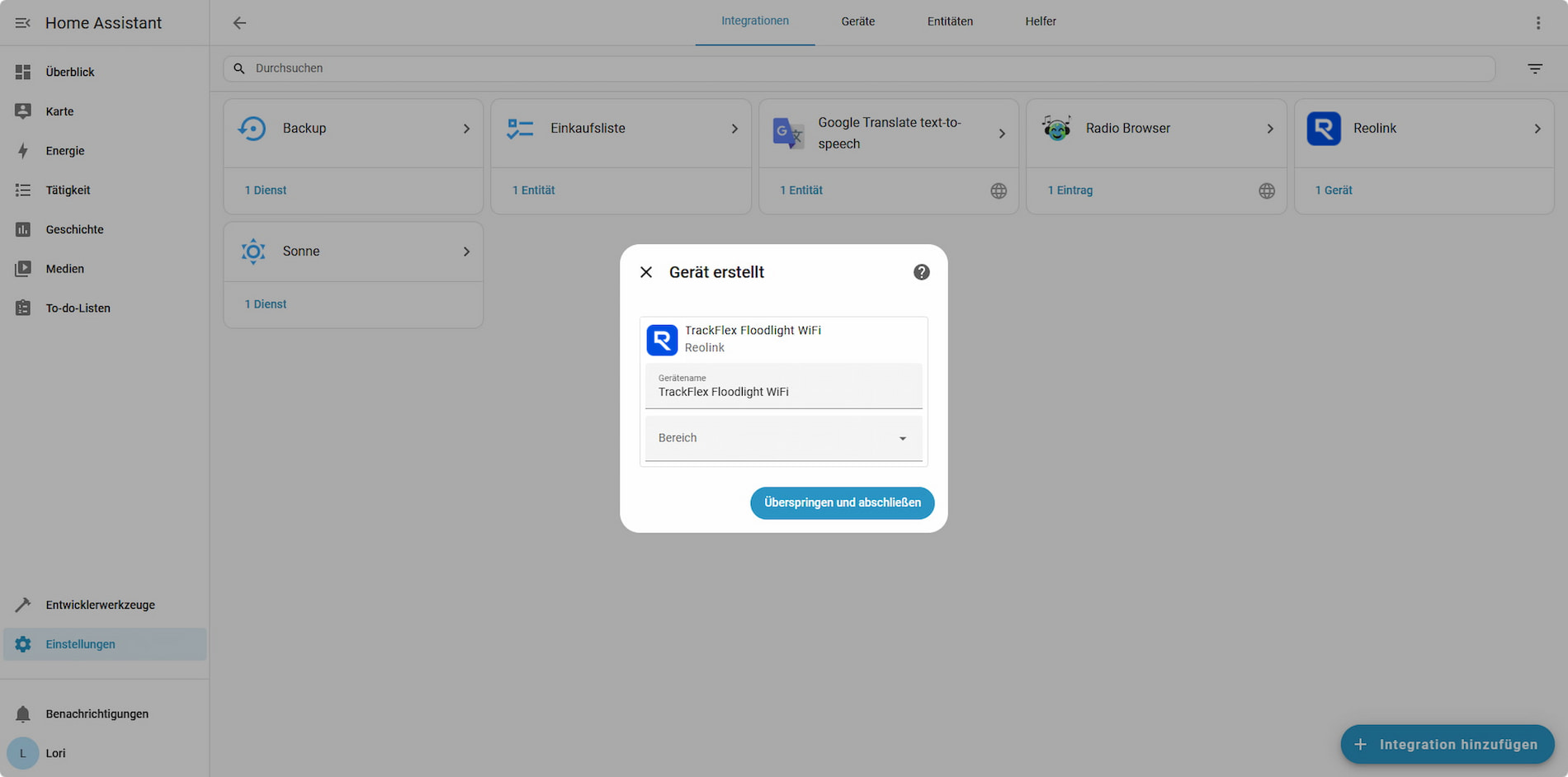The height and width of the screenshot is (777, 1568).
Task: Expand the Bereich dropdown
Action: point(783,438)
